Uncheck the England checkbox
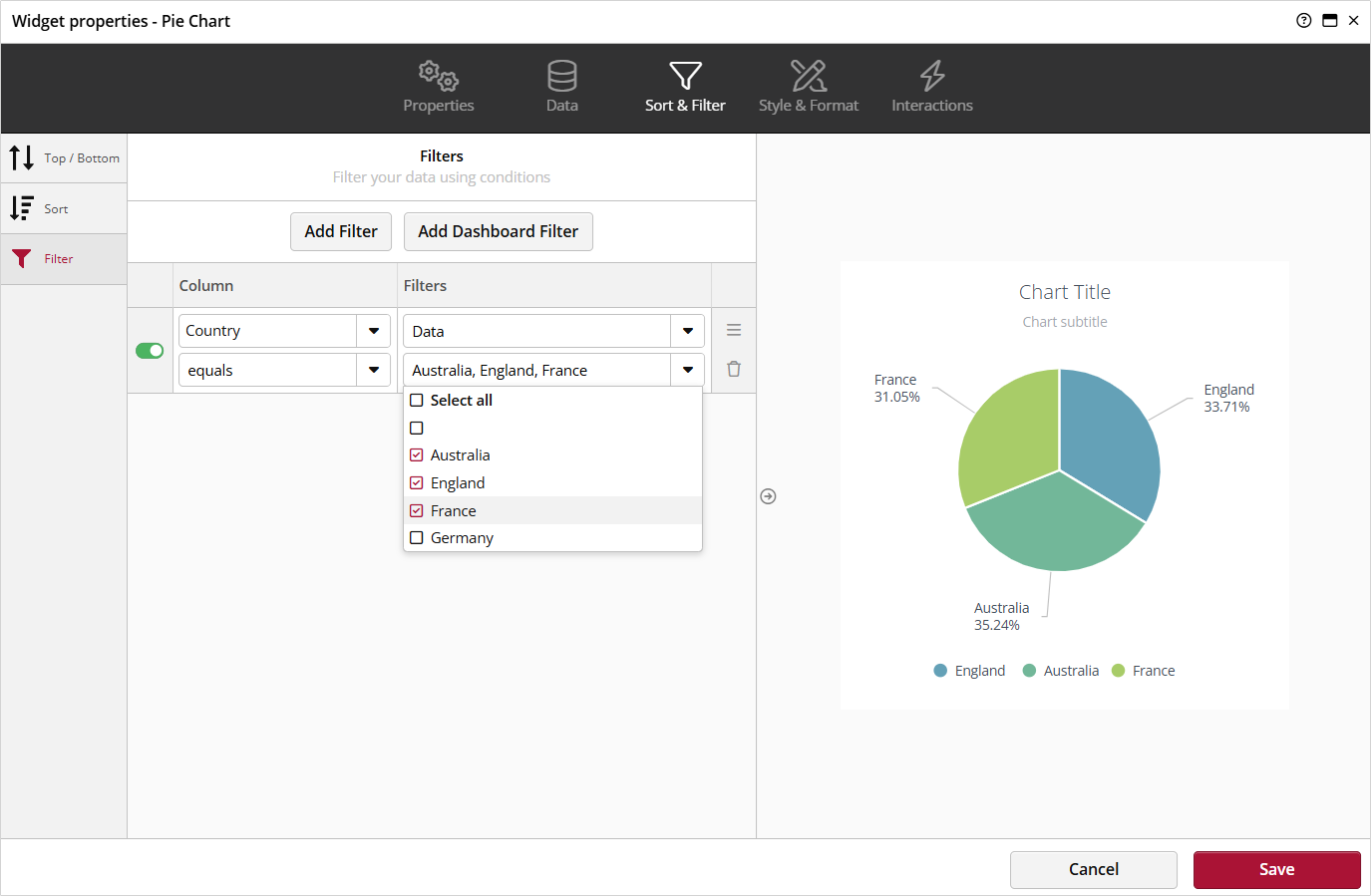The image size is (1371, 896). coord(417,482)
